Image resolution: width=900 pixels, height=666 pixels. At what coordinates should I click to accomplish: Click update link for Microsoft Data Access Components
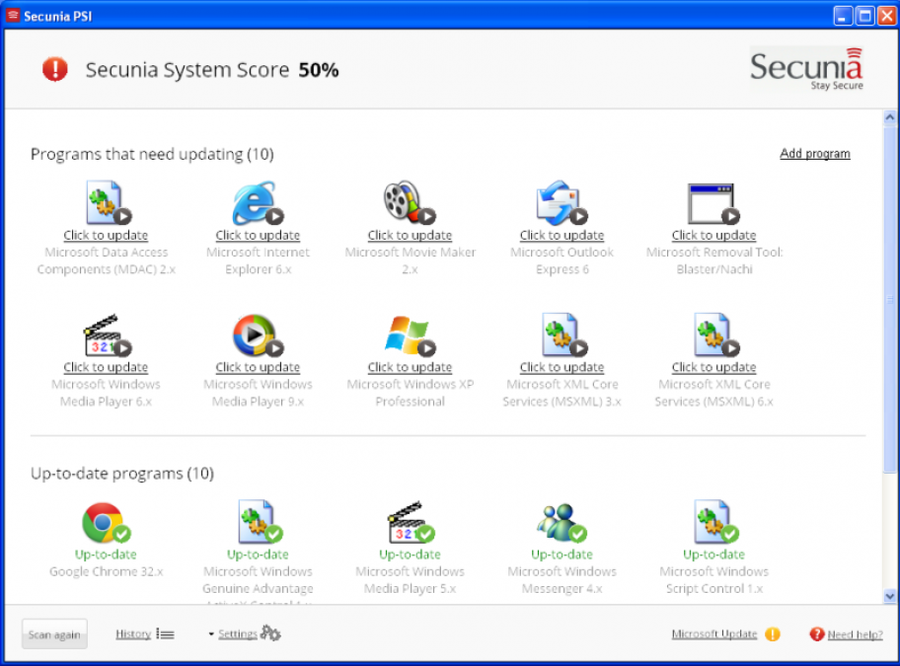point(106,235)
